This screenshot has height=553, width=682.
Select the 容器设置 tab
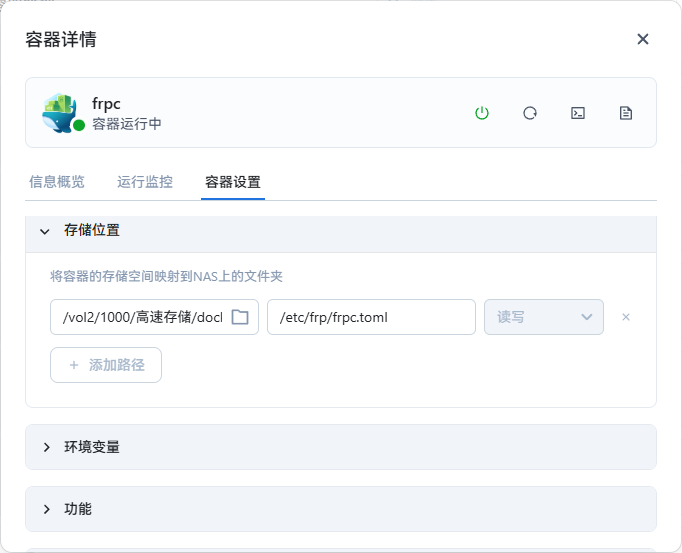(233, 182)
